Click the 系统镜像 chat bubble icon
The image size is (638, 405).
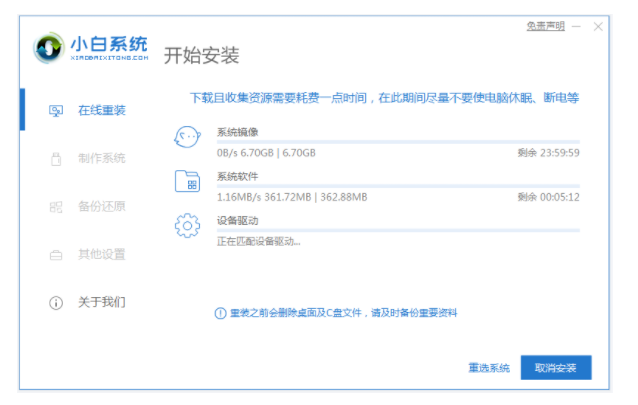pyautogui.click(x=187, y=137)
